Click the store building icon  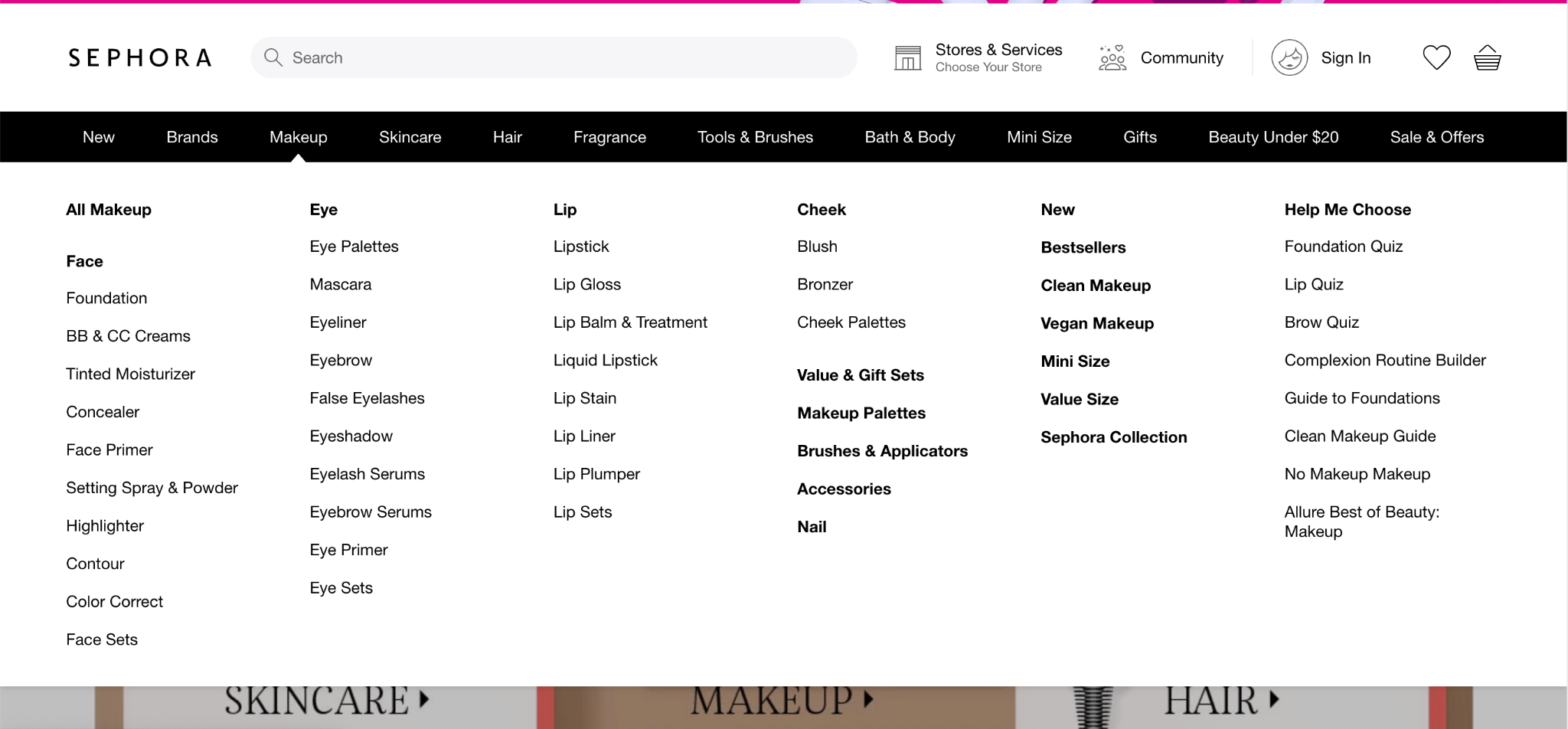pos(908,57)
